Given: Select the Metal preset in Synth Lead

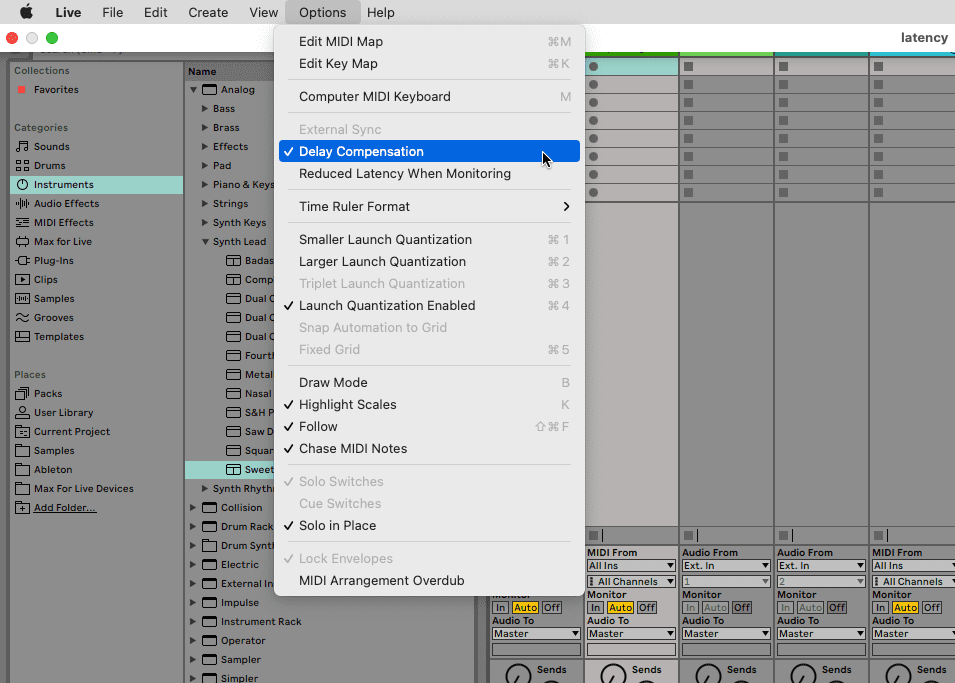Looking at the screenshot, I should [x=258, y=375].
